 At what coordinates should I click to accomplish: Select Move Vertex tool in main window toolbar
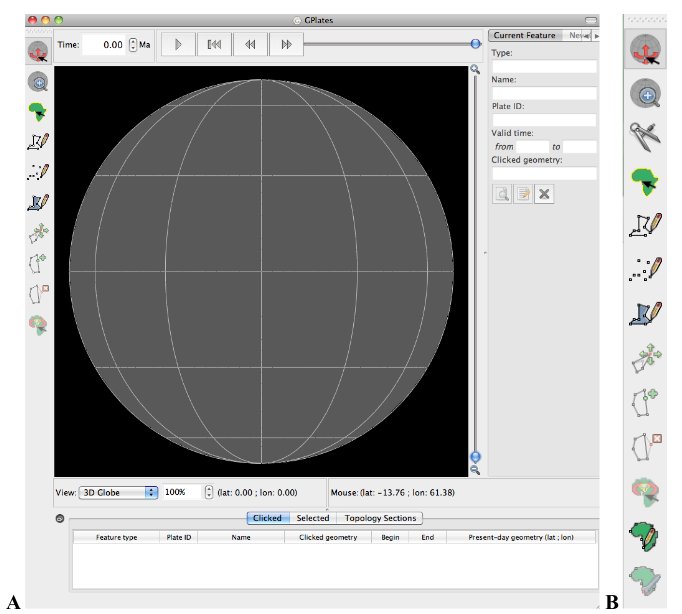pos(38,233)
